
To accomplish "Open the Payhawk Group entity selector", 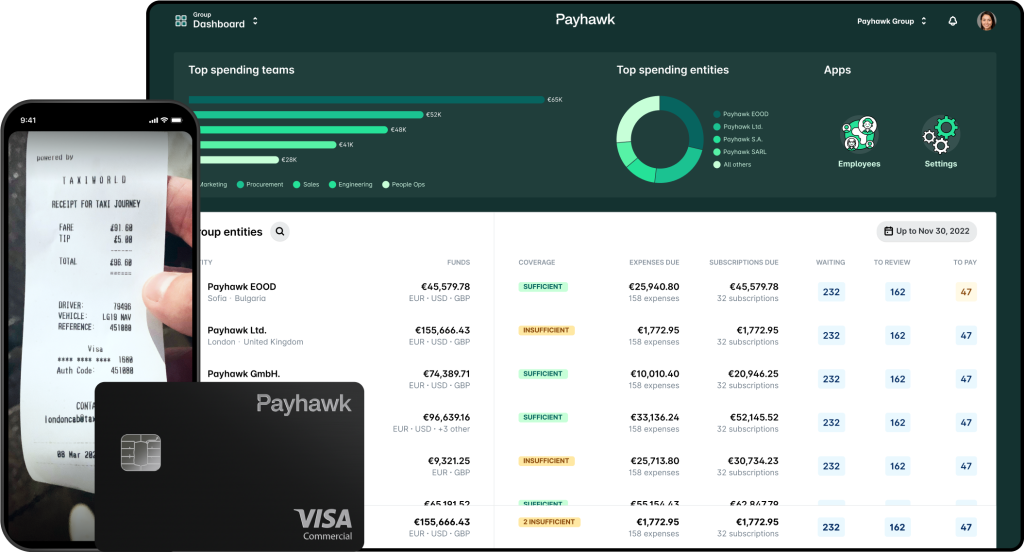I will click(x=891, y=21).
